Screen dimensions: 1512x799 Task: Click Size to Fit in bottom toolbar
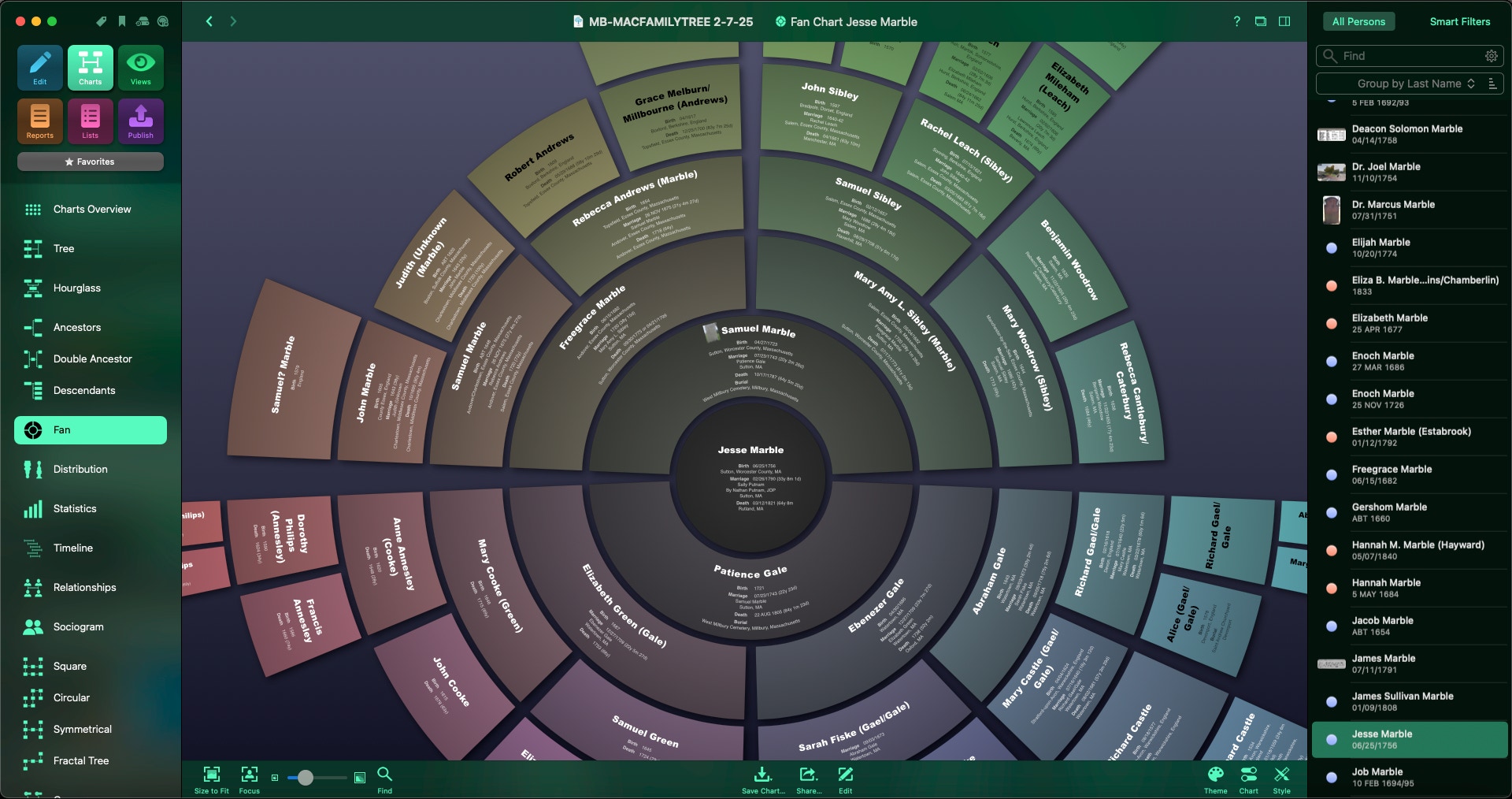pos(212,780)
